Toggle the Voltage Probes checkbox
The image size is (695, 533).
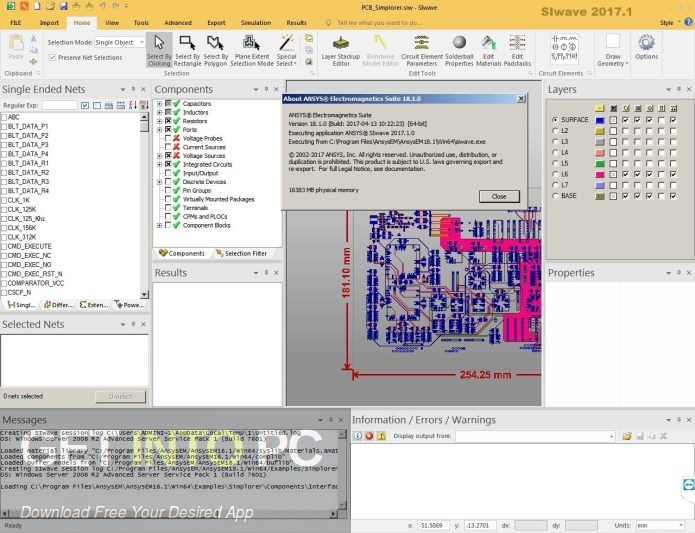click(168, 138)
